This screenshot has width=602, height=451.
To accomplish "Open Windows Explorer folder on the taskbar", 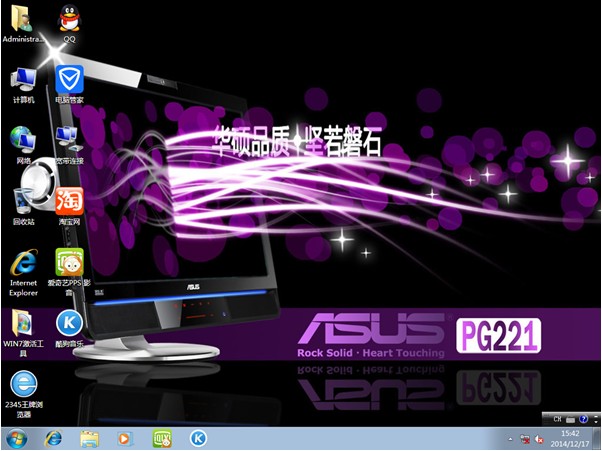I will [89, 439].
